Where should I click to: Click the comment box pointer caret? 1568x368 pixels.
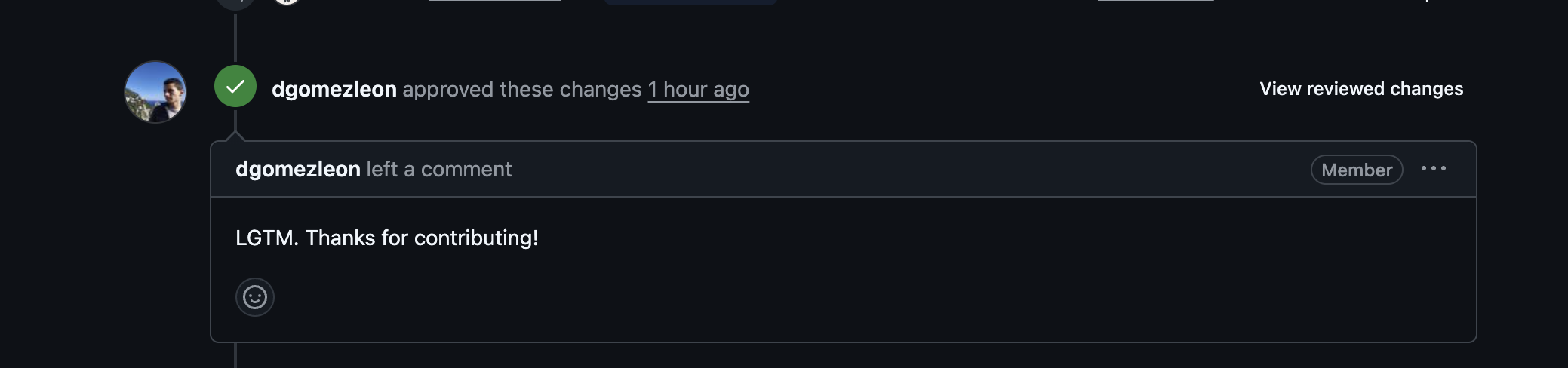click(x=235, y=136)
